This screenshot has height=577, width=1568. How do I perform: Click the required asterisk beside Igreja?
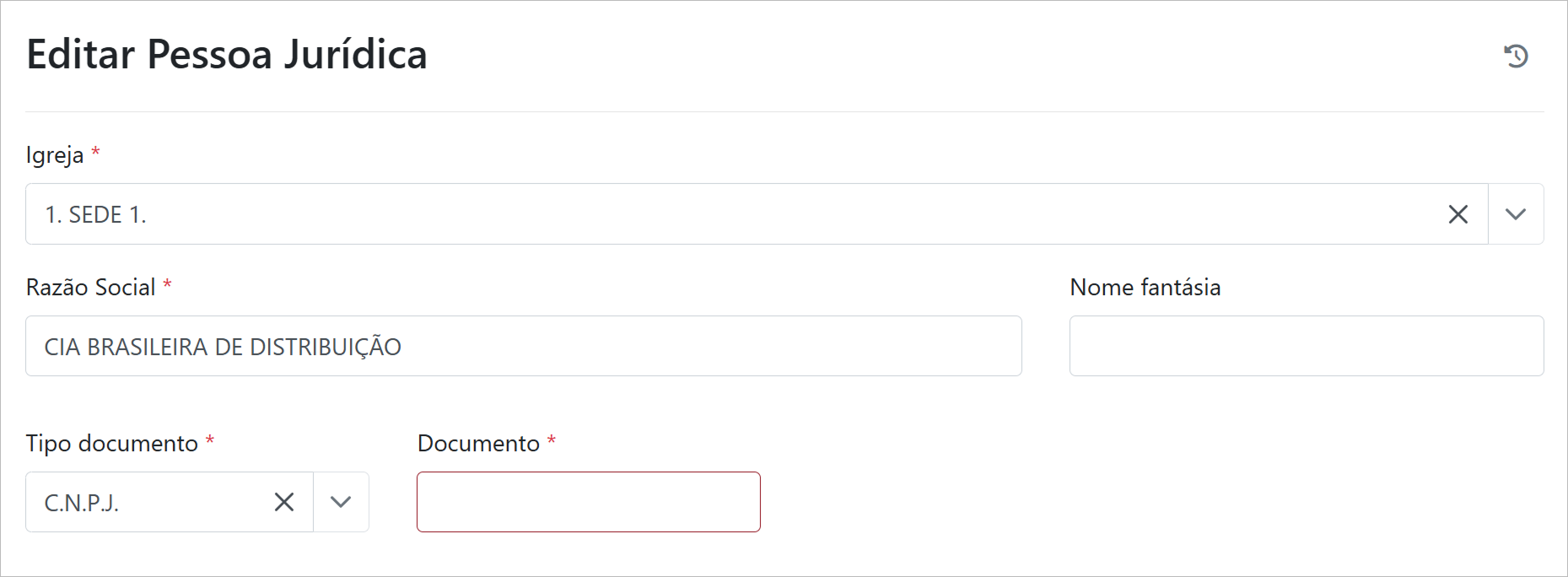95,152
